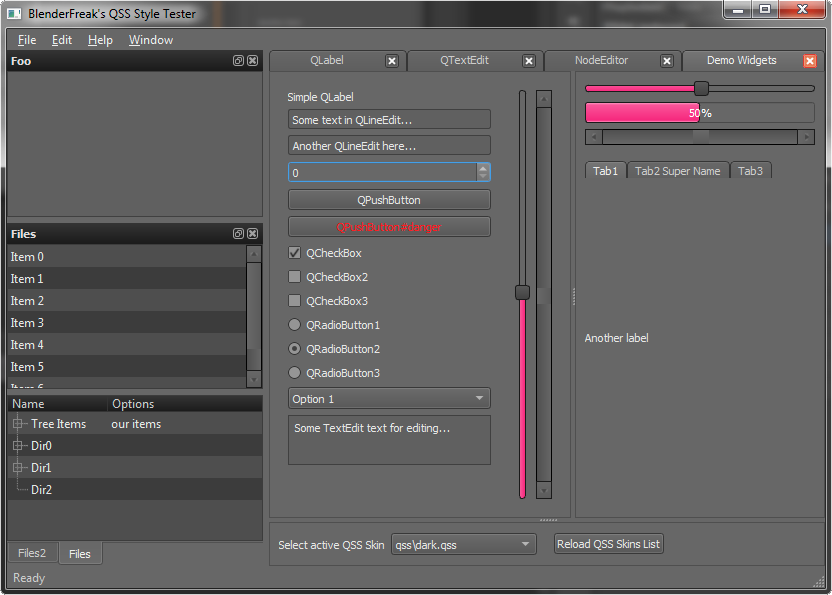Image resolution: width=832 pixels, height=595 pixels.
Task: Uncheck the QCheckBox checkbox
Action: click(294, 253)
